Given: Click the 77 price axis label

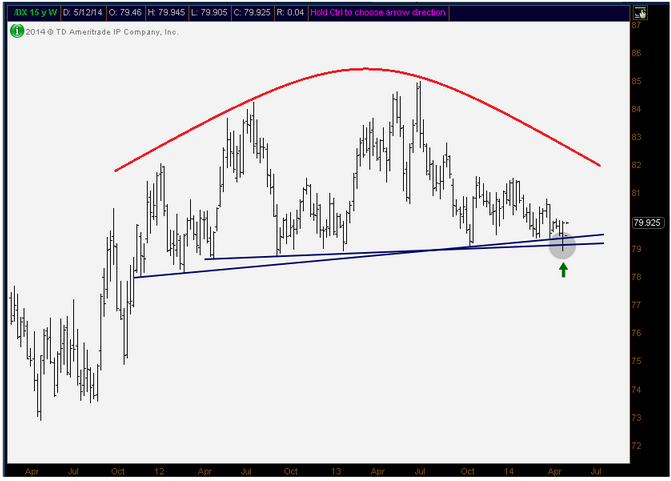Looking at the screenshot, I should coord(636,305).
